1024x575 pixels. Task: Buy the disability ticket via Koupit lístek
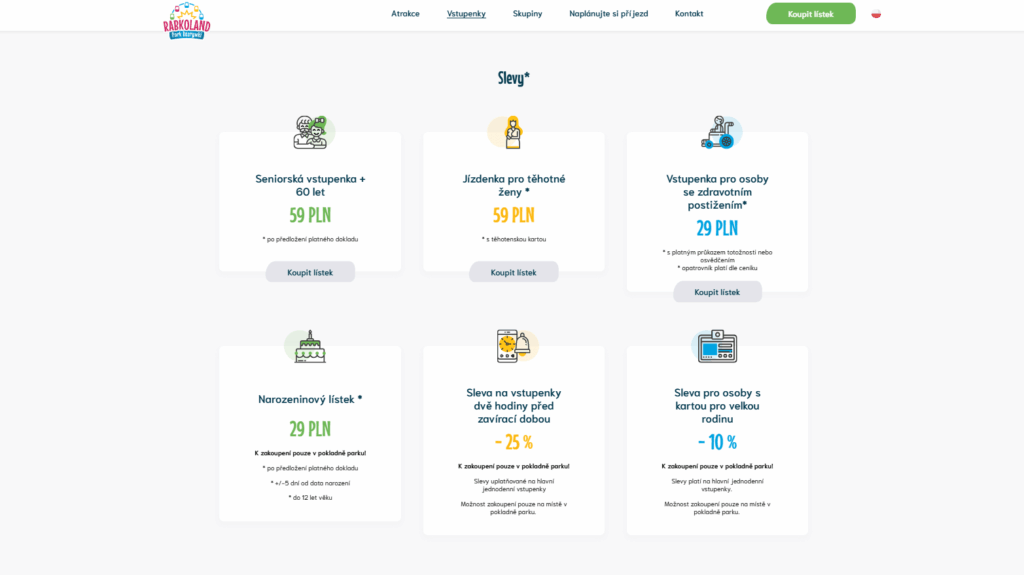[717, 292]
